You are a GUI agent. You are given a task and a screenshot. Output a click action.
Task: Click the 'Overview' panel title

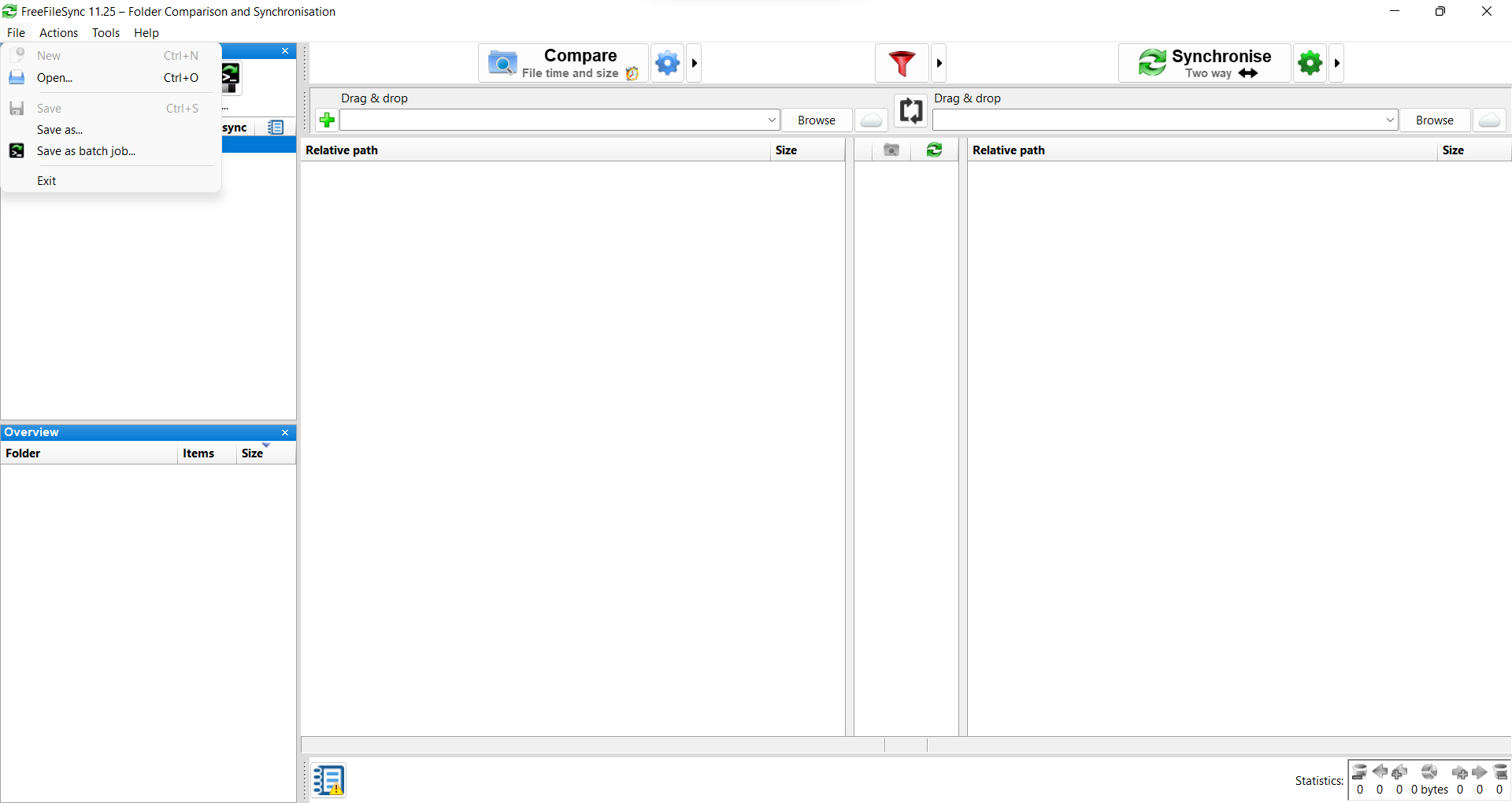[x=31, y=432]
